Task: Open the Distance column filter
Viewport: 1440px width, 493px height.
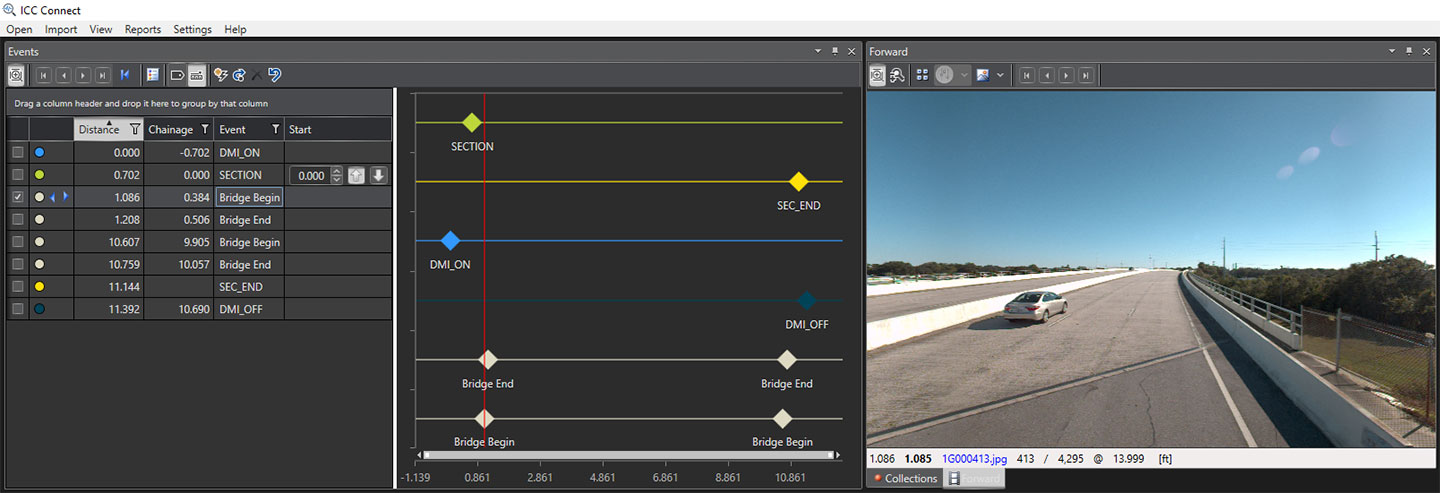Action: pos(135,129)
